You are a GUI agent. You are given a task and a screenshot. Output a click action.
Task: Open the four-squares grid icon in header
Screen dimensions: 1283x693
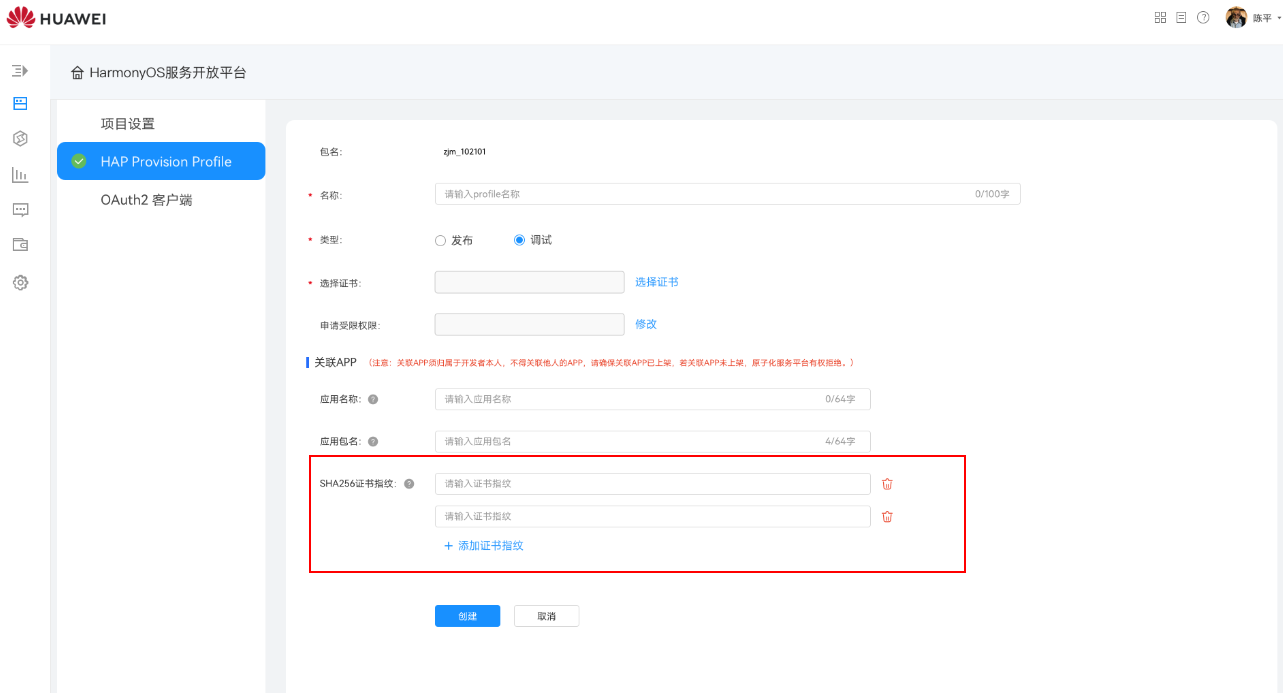[1161, 18]
